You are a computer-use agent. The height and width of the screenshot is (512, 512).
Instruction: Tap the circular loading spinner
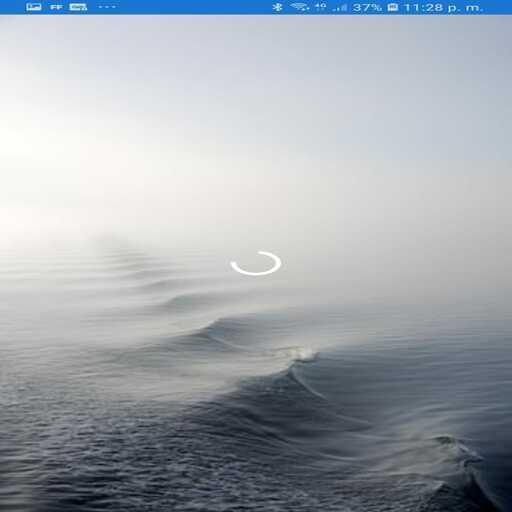point(256,263)
